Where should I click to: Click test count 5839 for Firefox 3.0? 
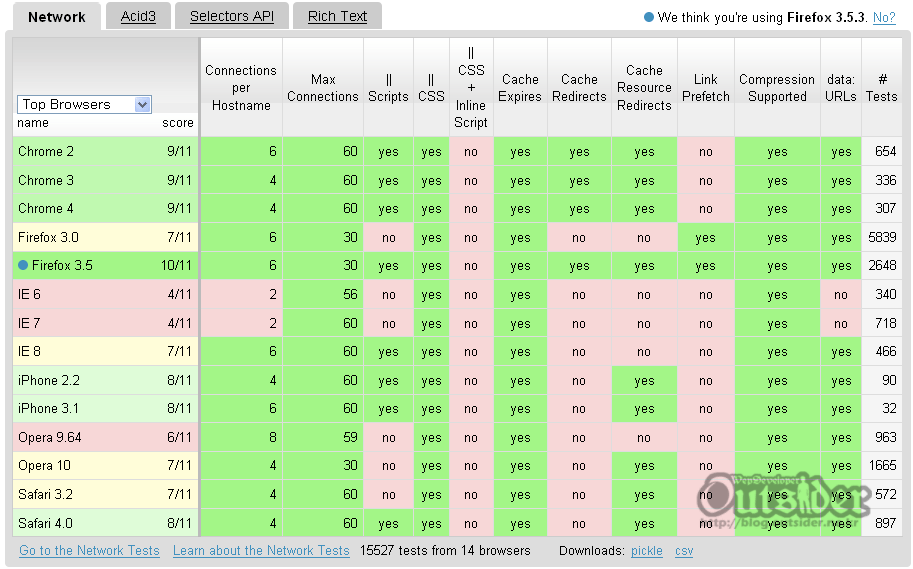(x=882, y=238)
